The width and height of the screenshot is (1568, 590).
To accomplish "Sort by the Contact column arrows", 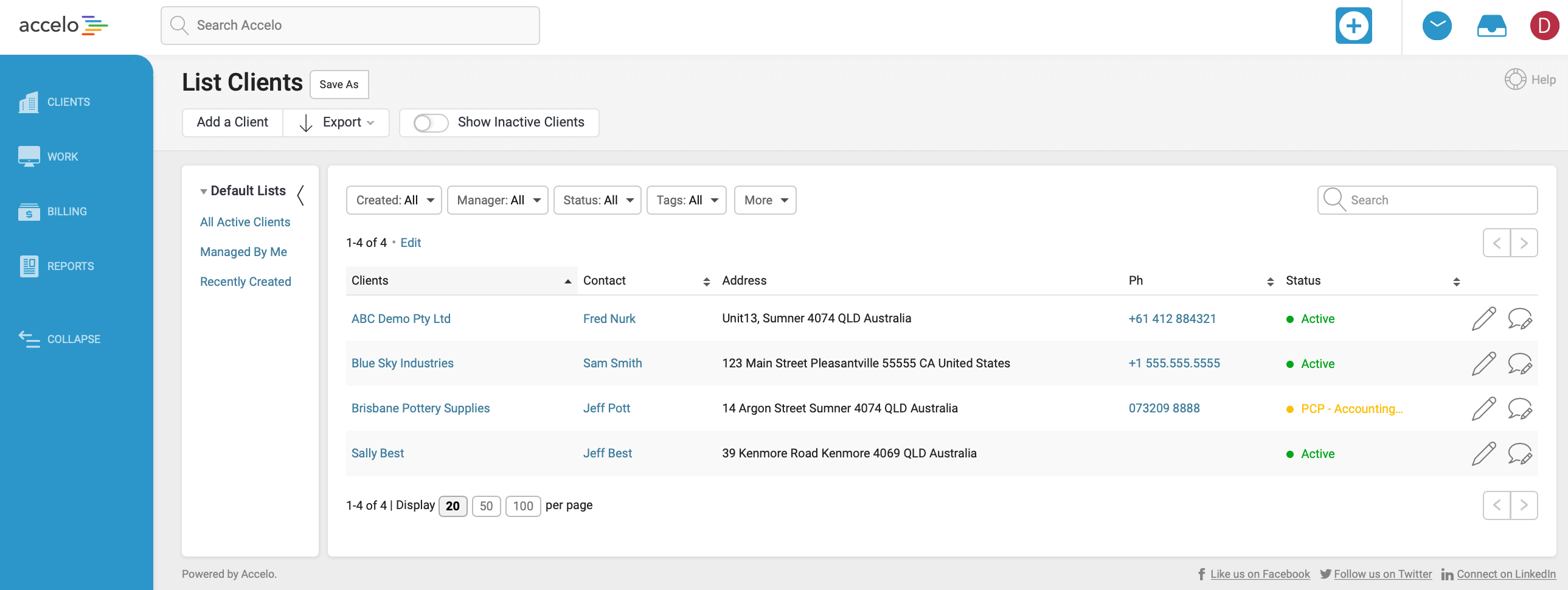I will [x=706, y=281].
